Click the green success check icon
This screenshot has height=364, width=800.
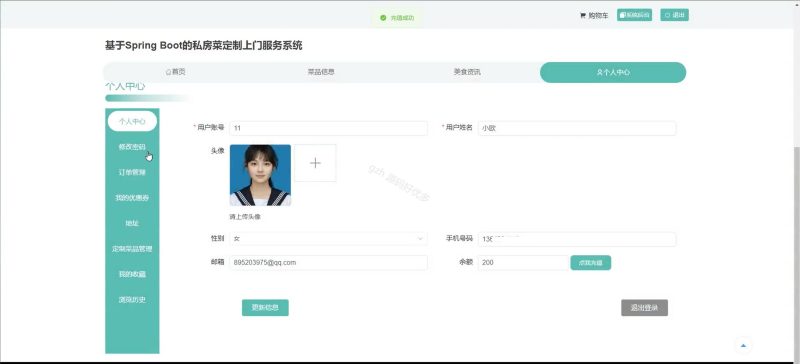tap(383, 18)
